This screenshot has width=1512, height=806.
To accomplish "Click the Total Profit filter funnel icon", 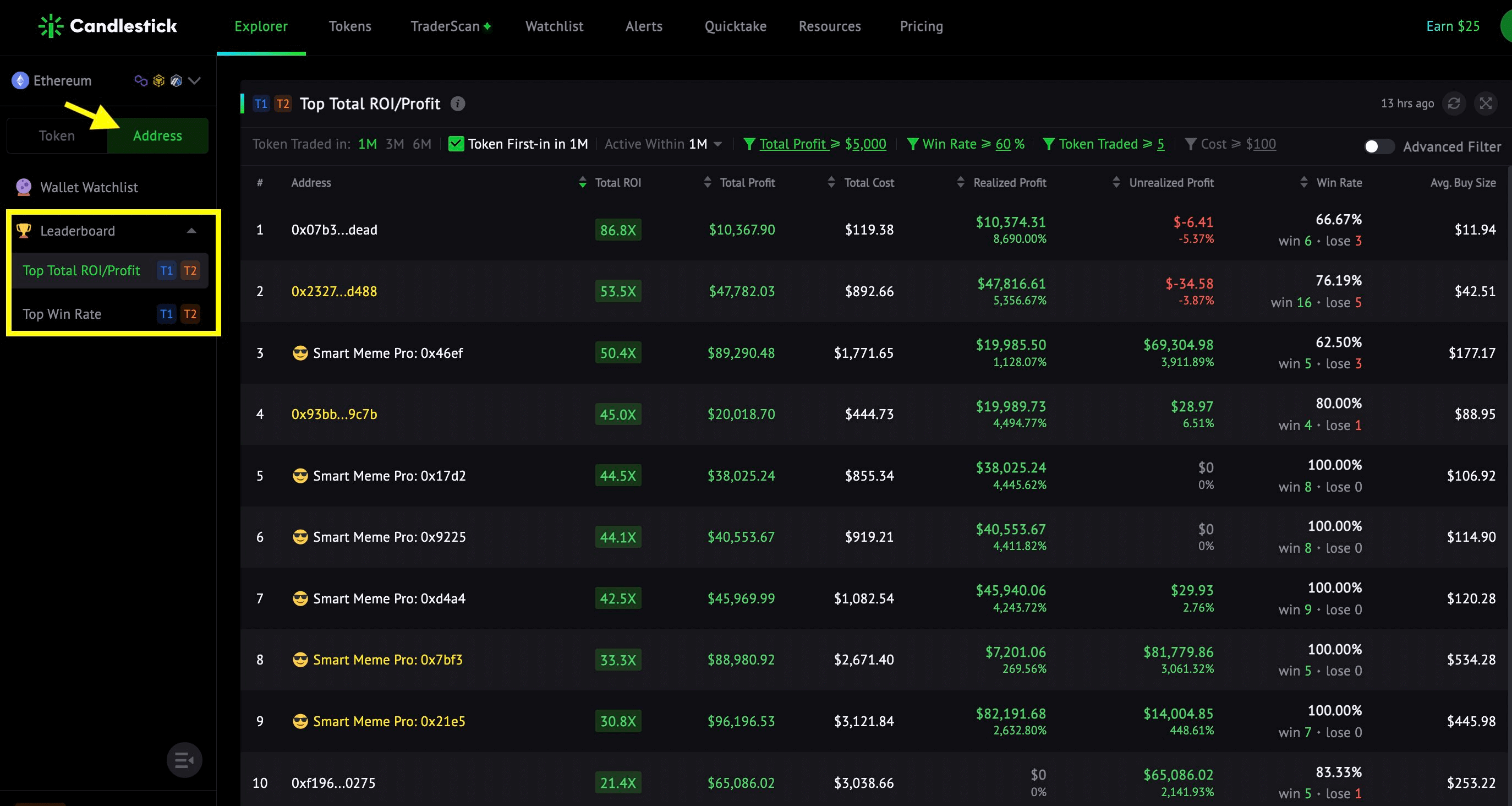I will [749, 144].
